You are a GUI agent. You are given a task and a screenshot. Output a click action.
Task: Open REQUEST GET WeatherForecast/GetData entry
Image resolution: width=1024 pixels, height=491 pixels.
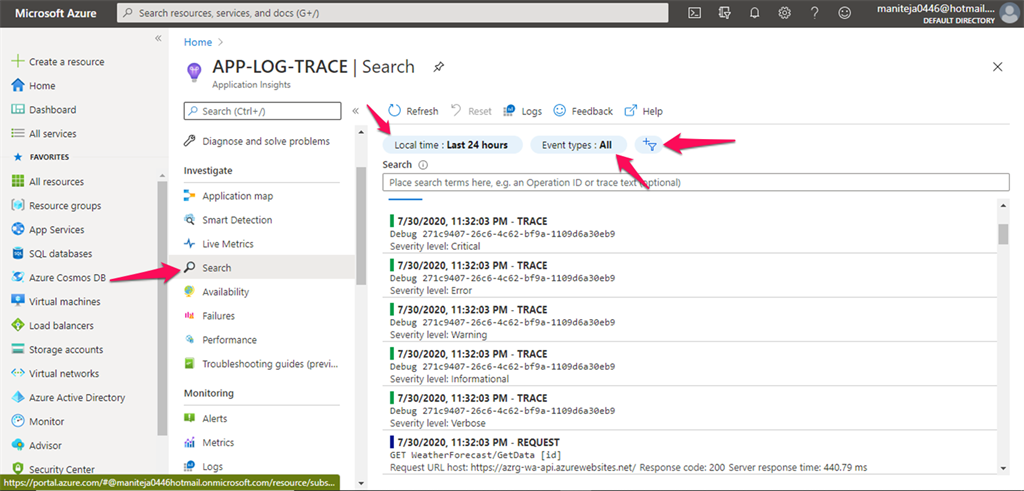coord(690,453)
